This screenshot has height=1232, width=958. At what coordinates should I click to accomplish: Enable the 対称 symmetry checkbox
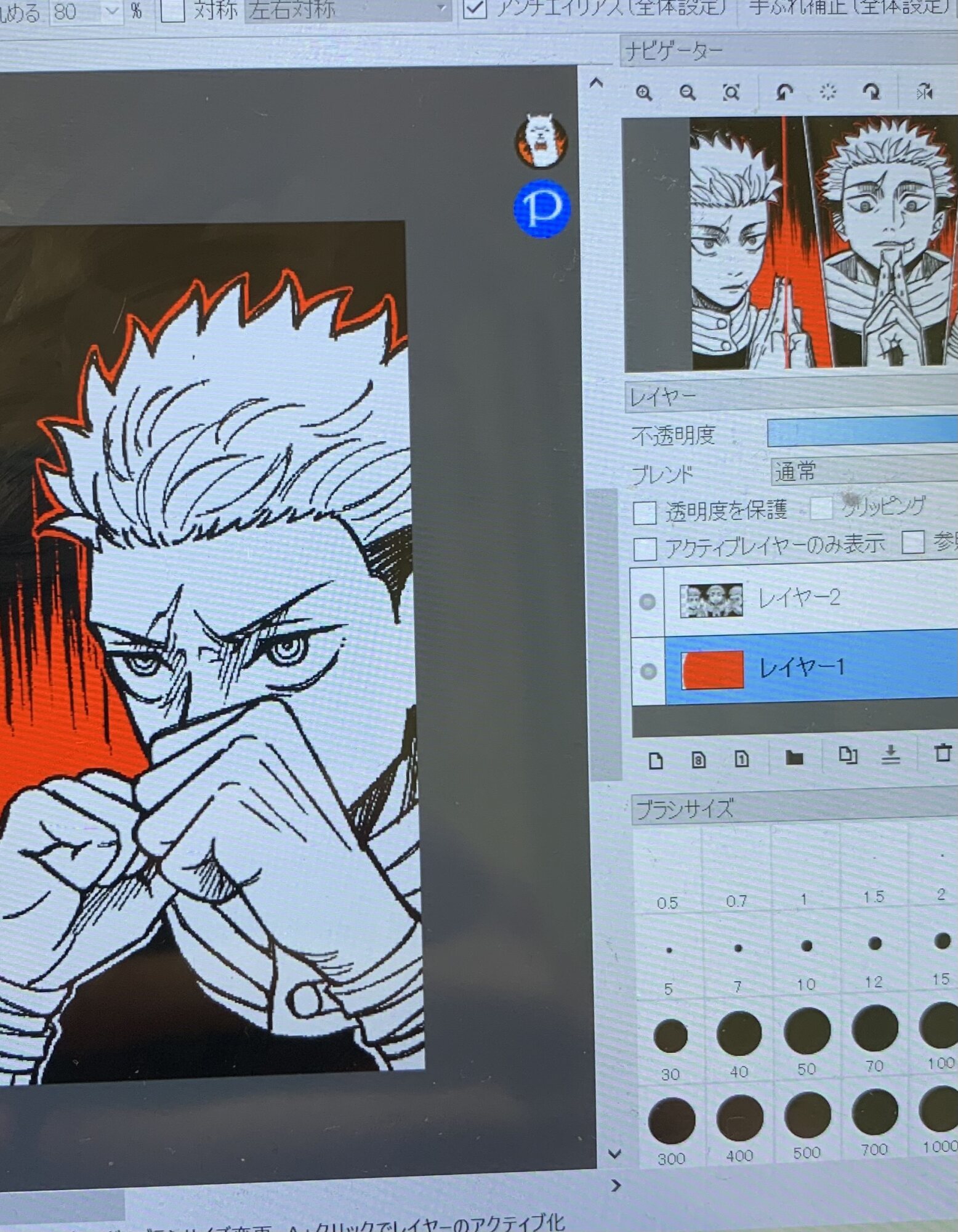172,9
